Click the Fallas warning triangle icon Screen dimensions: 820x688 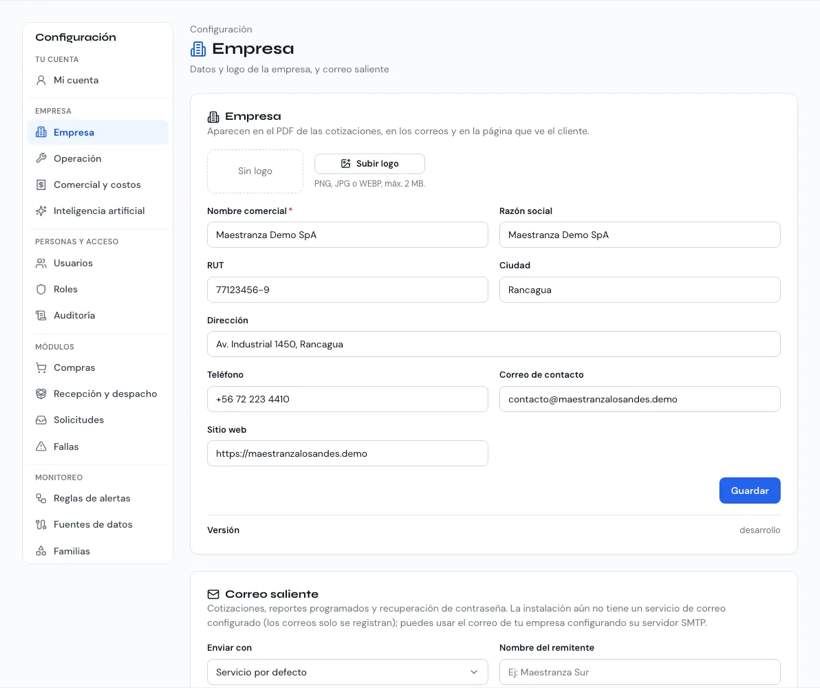click(41, 446)
